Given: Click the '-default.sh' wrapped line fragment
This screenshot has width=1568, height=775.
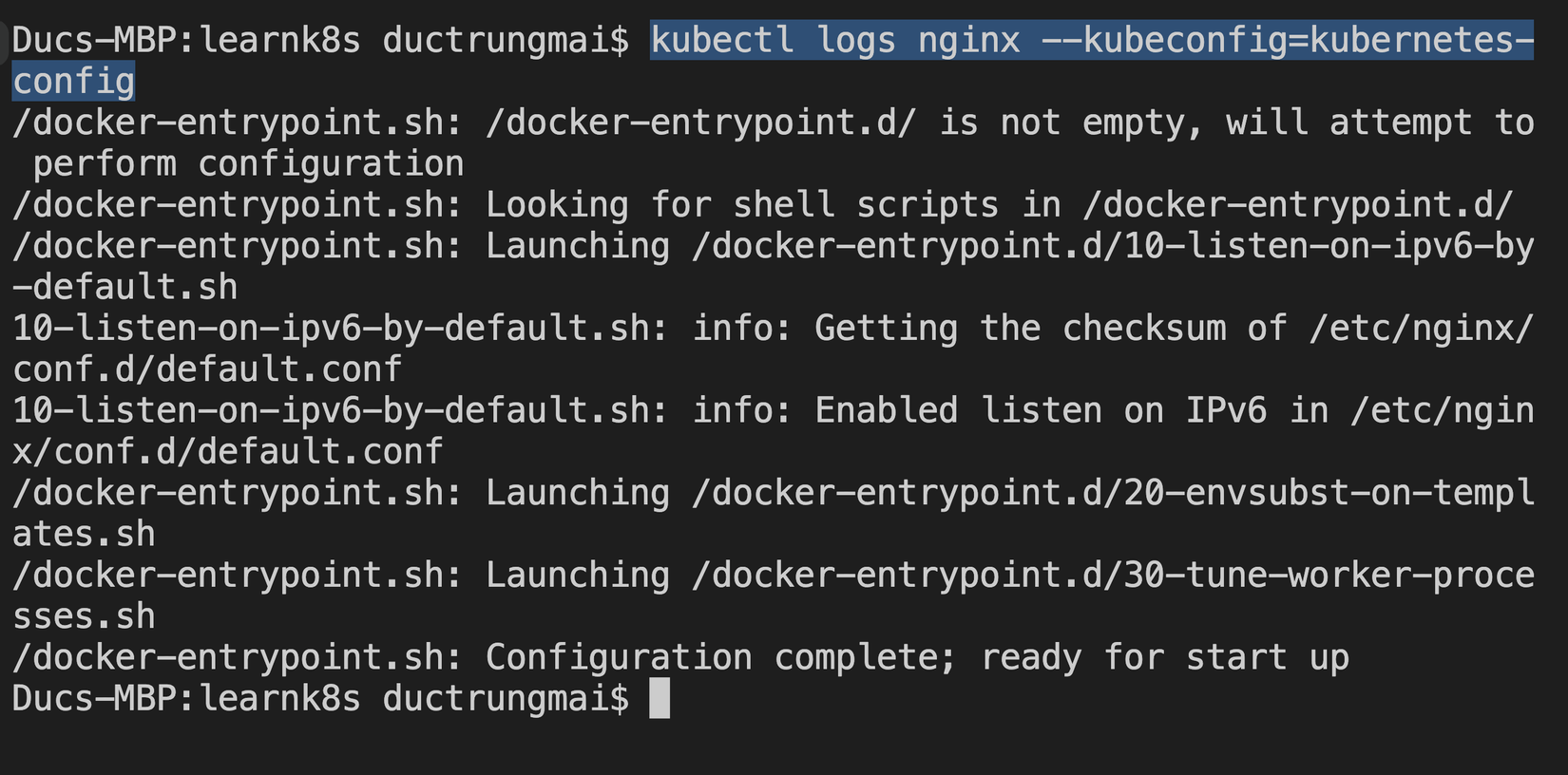Looking at the screenshot, I should 124,287.
